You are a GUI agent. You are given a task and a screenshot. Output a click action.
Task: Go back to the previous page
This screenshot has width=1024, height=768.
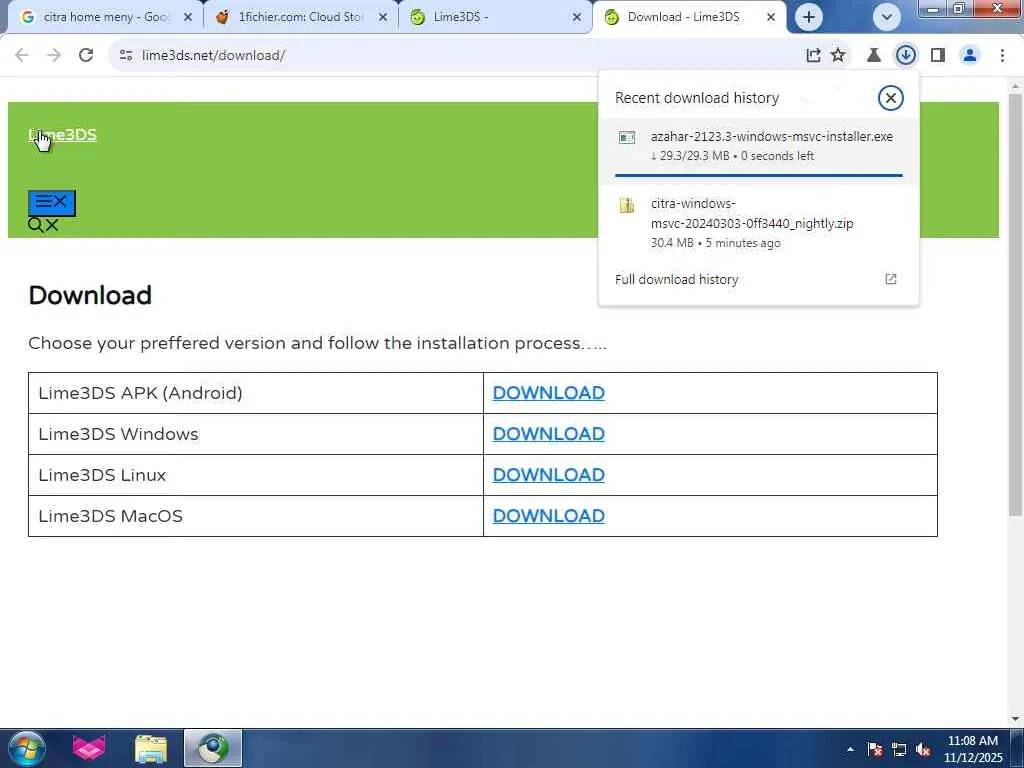pyautogui.click(x=22, y=56)
